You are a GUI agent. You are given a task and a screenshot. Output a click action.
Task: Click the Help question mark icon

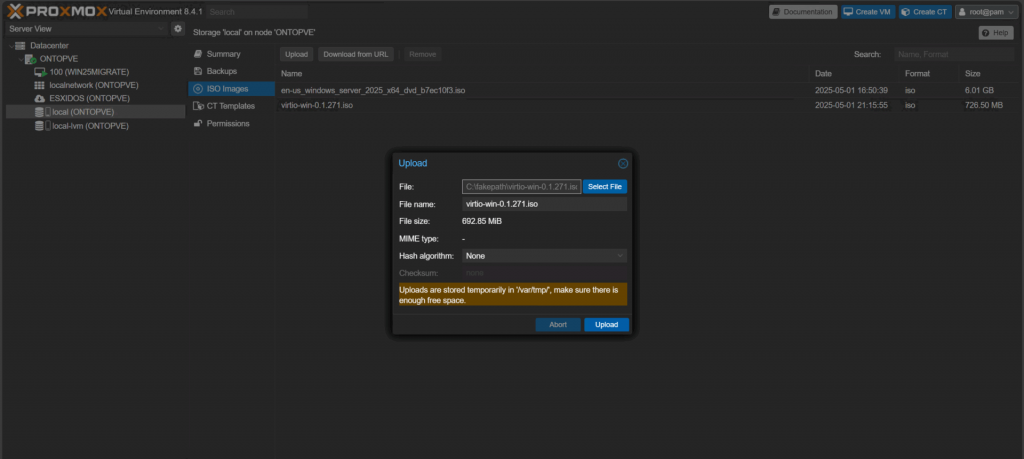pos(986,33)
